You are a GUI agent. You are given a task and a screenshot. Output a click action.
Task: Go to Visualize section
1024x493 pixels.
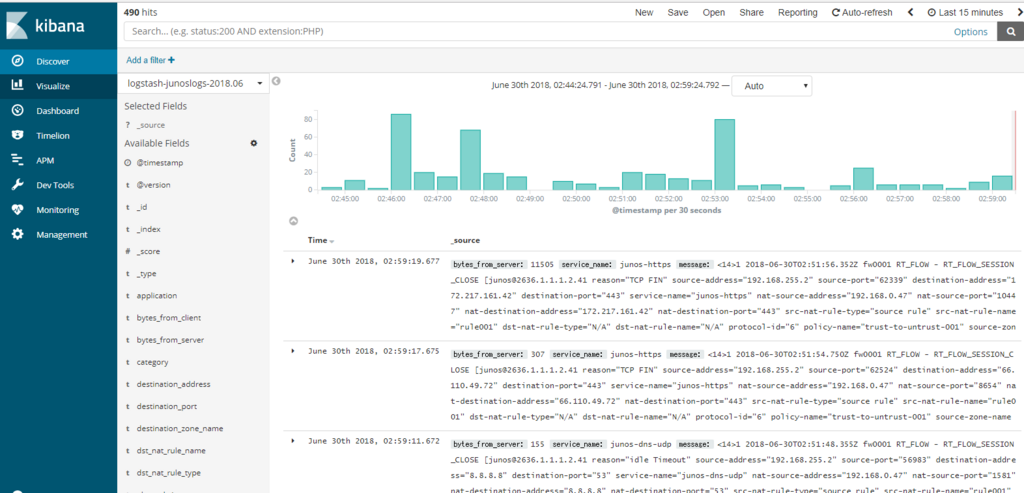click(x=53, y=86)
